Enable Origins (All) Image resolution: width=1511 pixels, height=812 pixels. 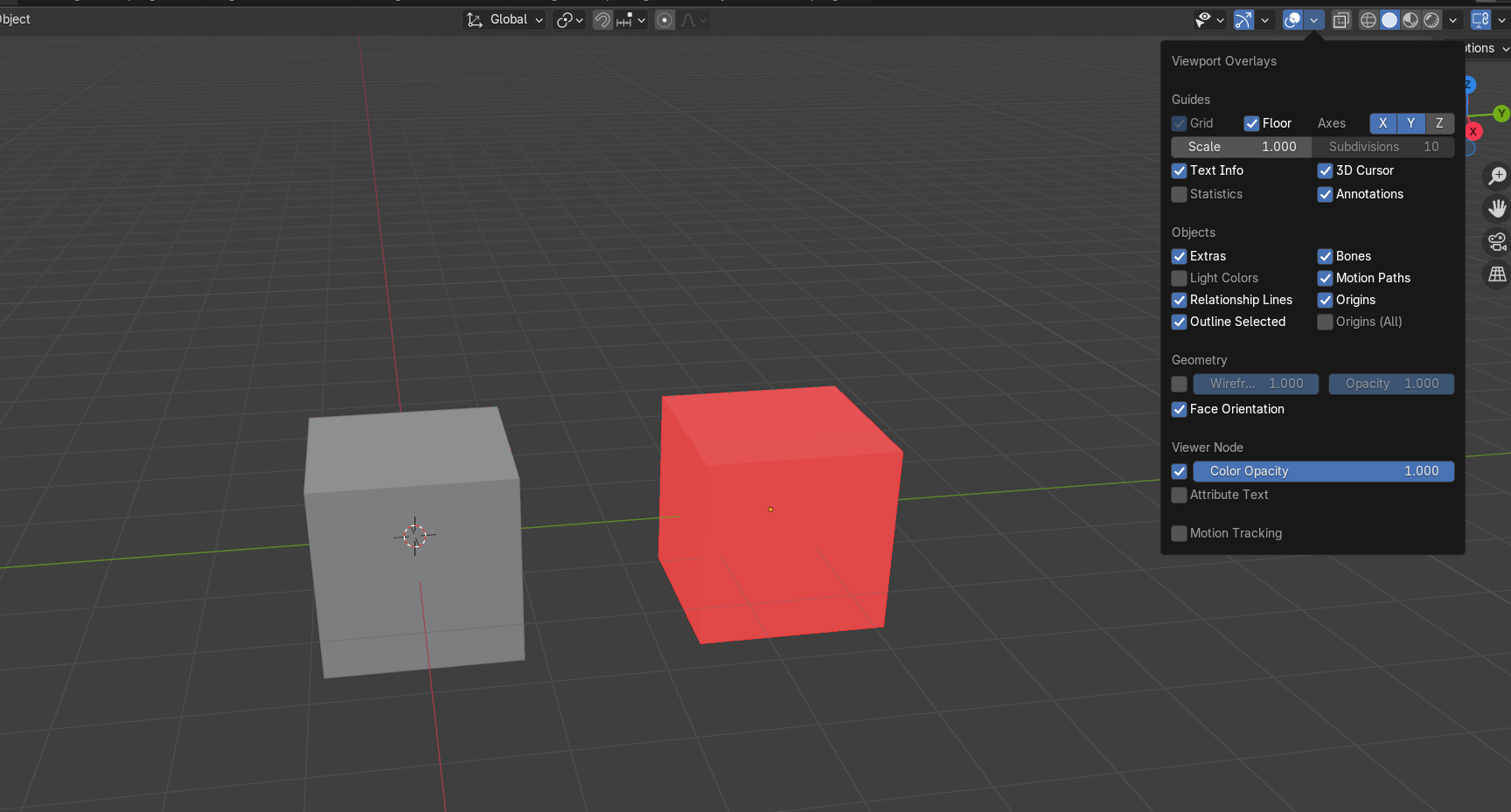1325,322
